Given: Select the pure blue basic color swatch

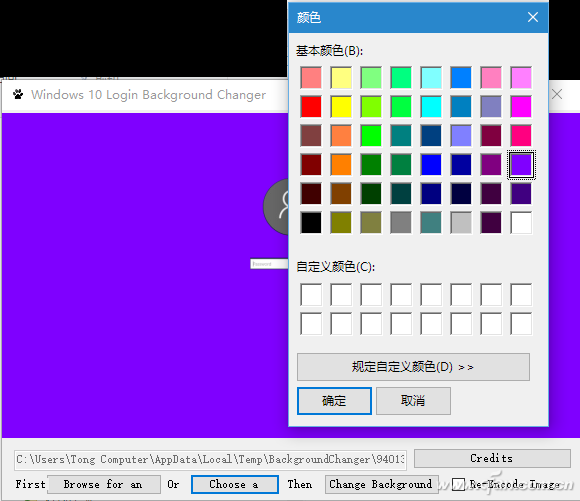Looking at the screenshot, I should 431,165.
